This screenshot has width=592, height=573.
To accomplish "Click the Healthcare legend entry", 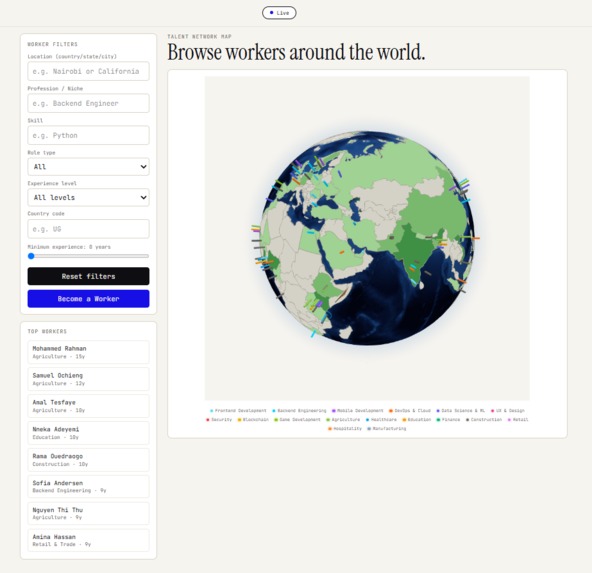I will [x=381, y=419].
